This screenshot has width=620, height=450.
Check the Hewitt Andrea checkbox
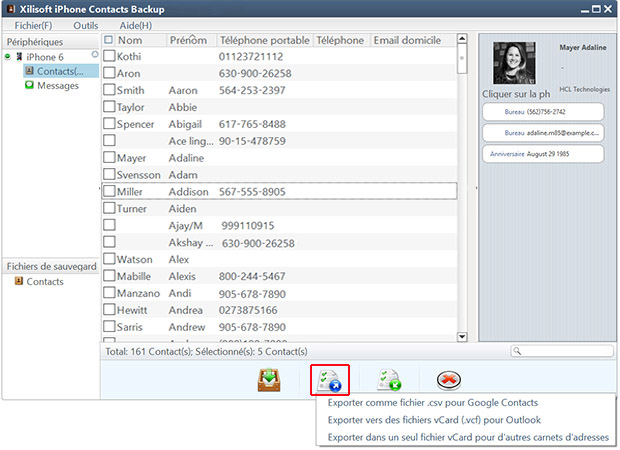109,309
